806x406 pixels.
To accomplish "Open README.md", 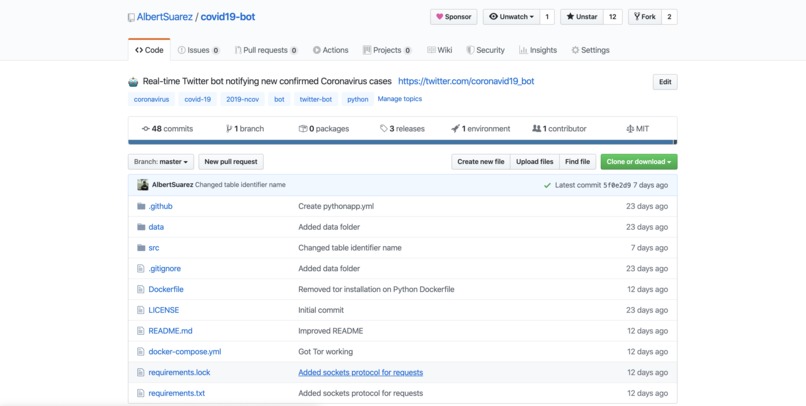I will coord(170,331).
